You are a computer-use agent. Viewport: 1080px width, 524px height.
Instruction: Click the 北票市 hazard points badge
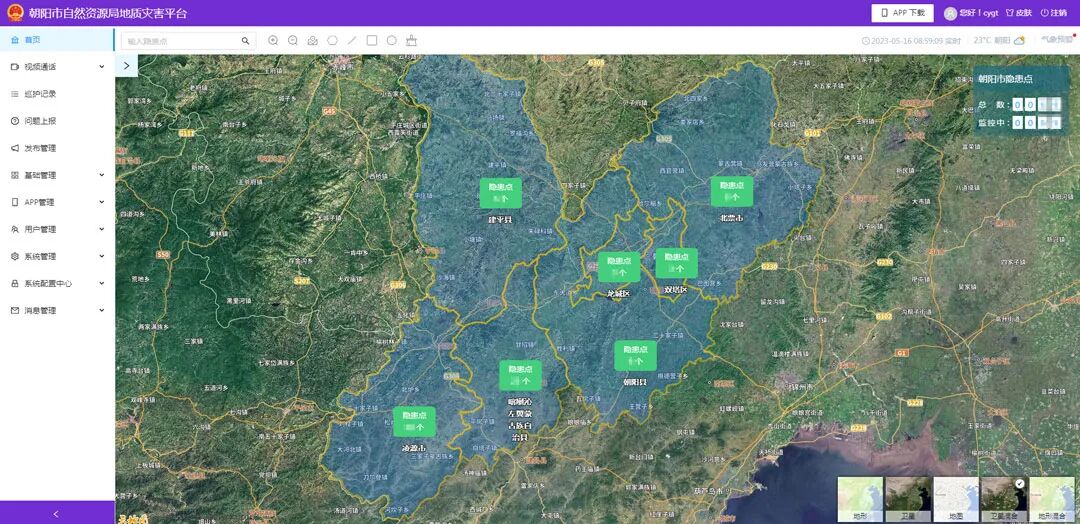(732, 191)
